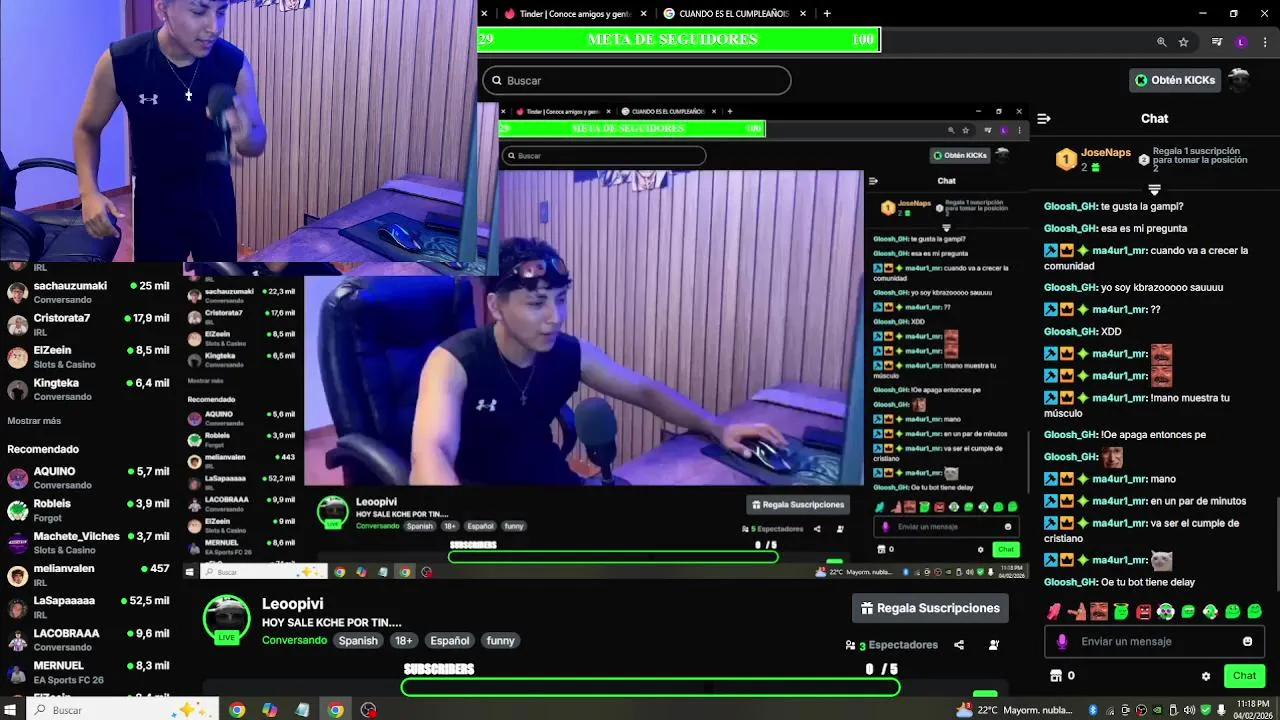The height and width of the screenshot is (720, 1280).
Task: Click JoseNaps in the chat leaderboard
Action: click(x=1105, y=153)
